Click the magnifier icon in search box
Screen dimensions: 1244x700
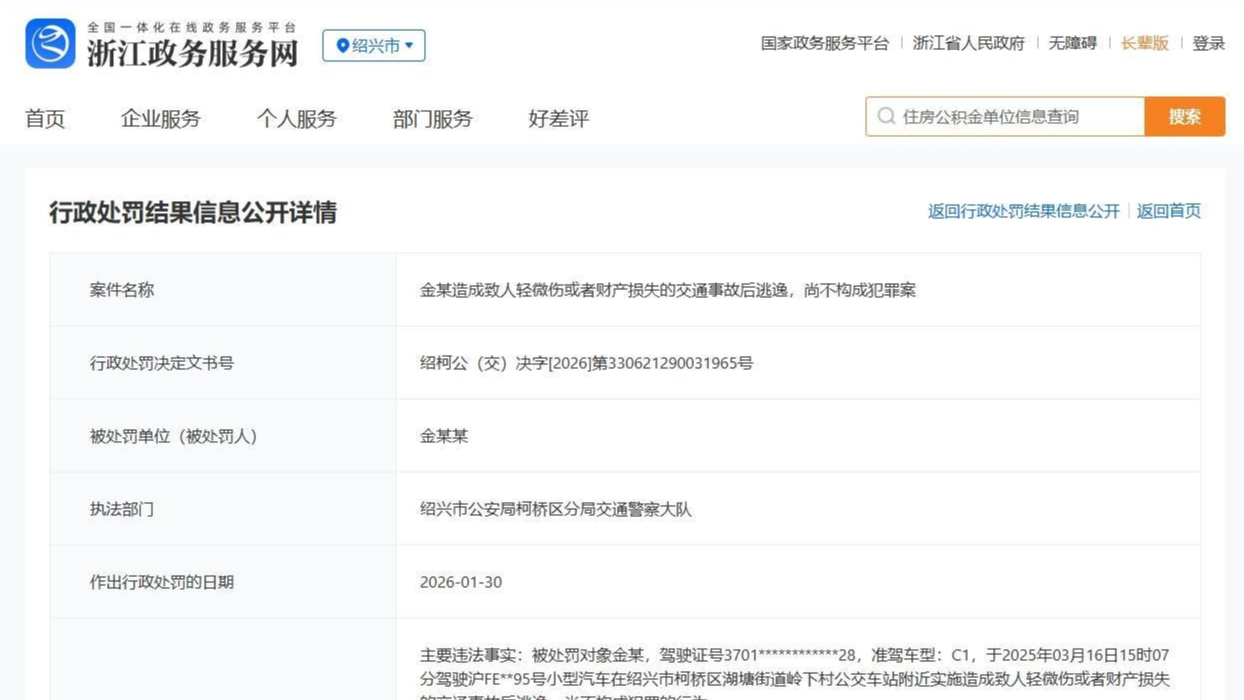[886, 117]
